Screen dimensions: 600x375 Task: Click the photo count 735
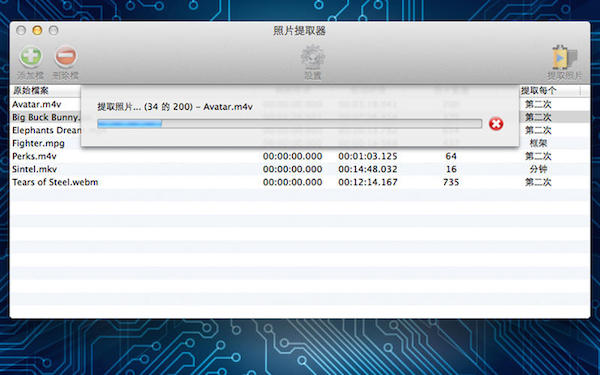451,182
